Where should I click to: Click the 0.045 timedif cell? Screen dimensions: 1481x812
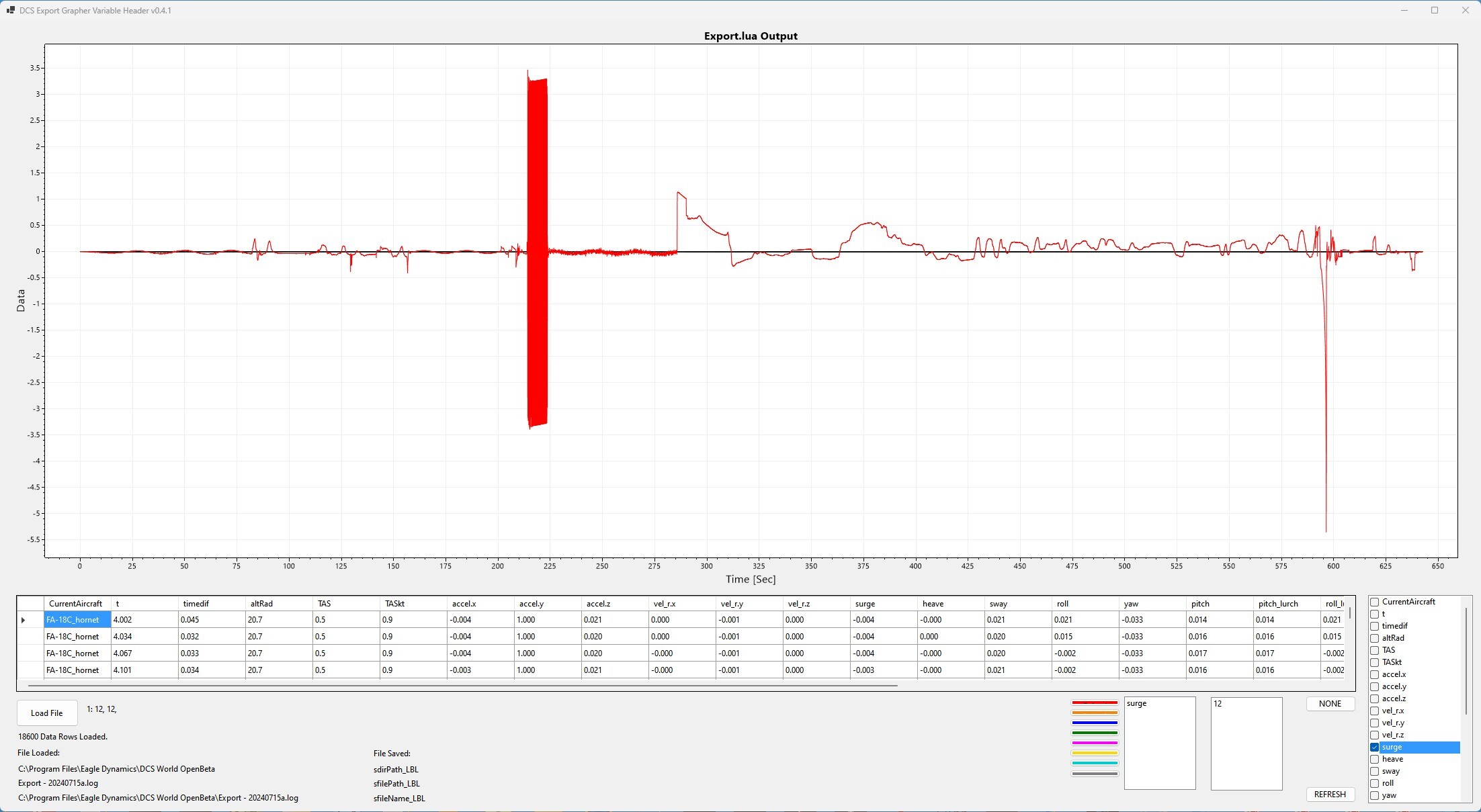[x=212, y=620]
